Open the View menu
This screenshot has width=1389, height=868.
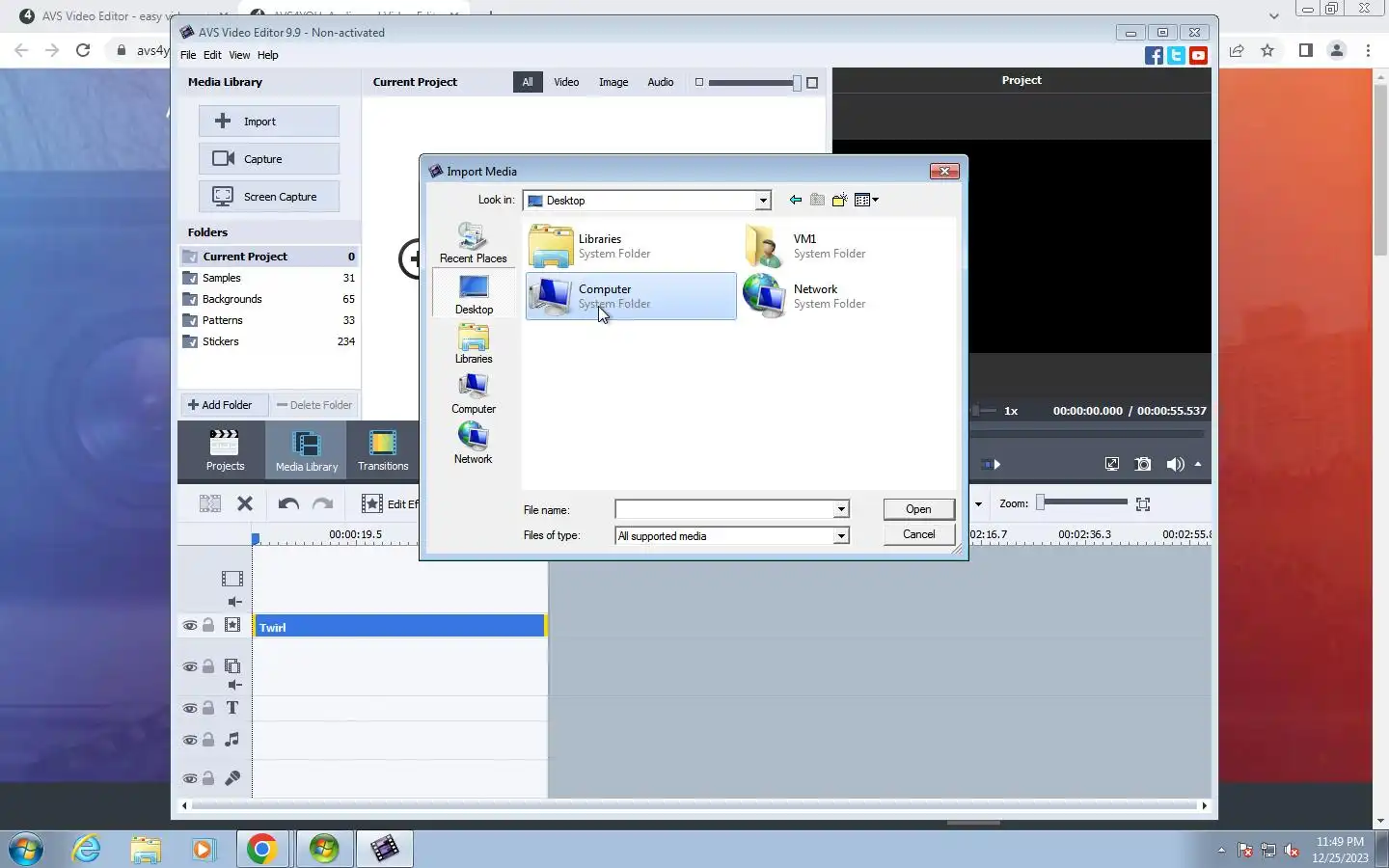[x=239, y=55]
